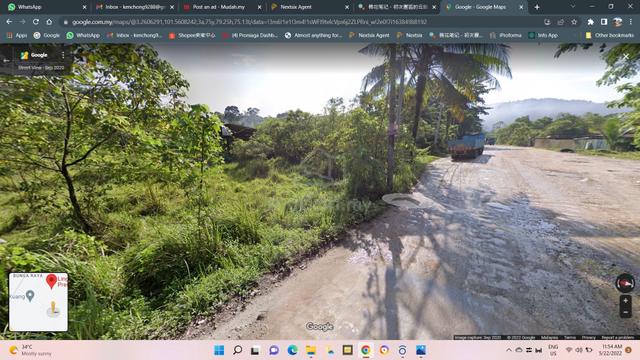This screenshot has width=640, height=360.
Task: Click Report a problem link
Action: pos(618,338)
